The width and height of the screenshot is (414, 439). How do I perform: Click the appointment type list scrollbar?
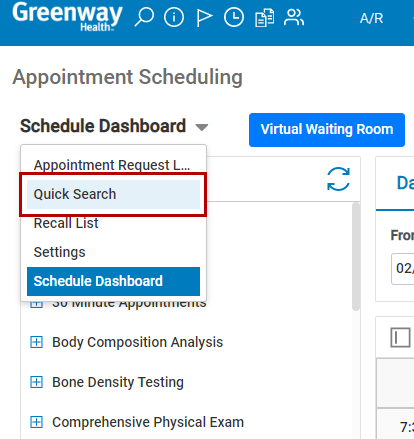coord(356,257)
